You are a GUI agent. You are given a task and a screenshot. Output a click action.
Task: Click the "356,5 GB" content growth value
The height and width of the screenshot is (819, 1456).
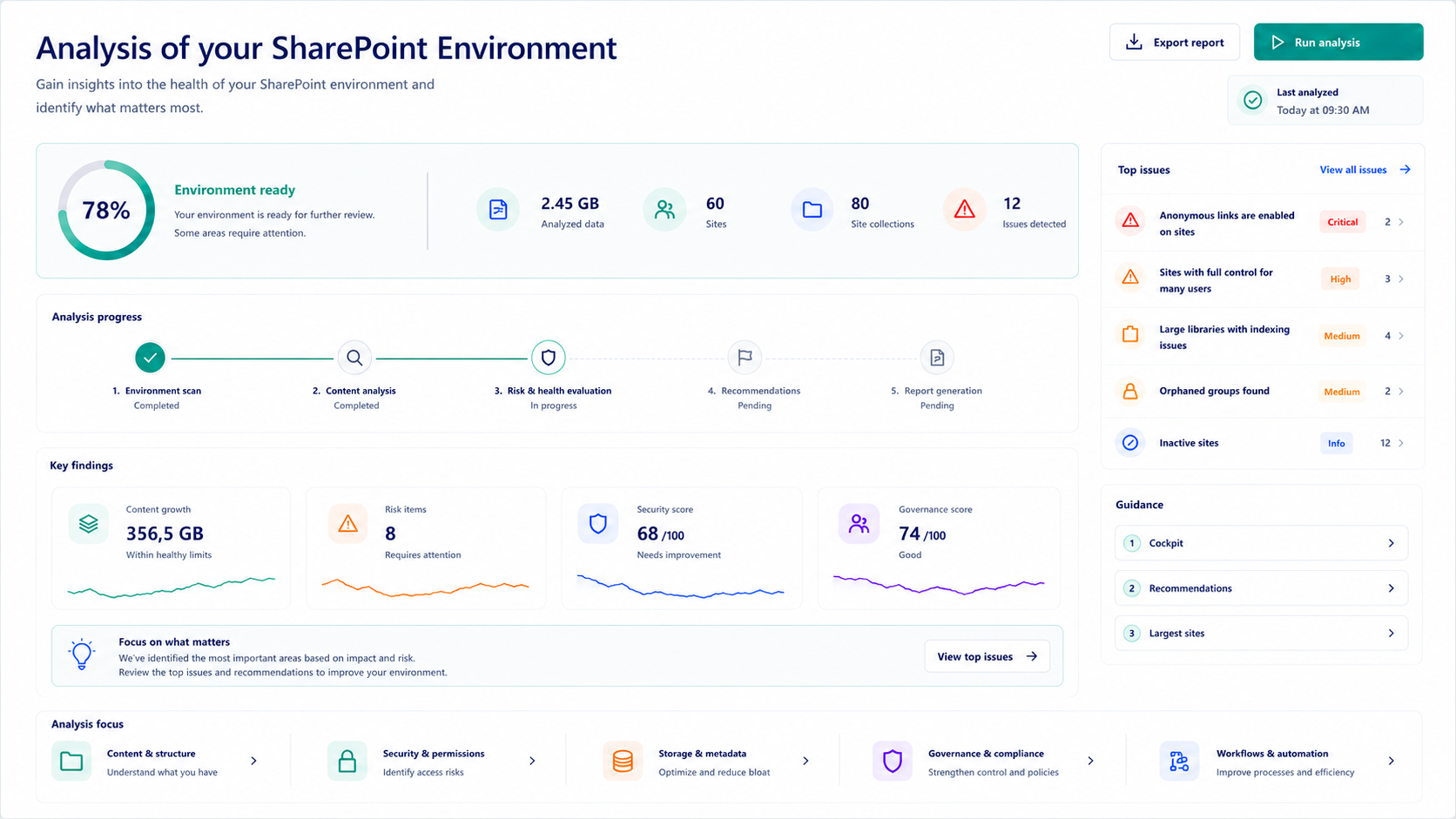(x=165, y=534)
